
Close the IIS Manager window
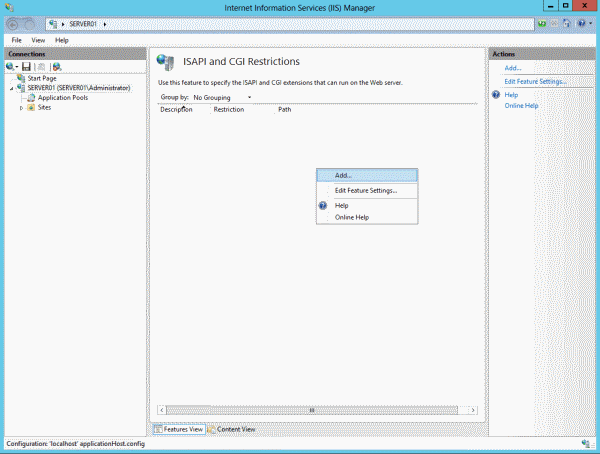point(584,6)
